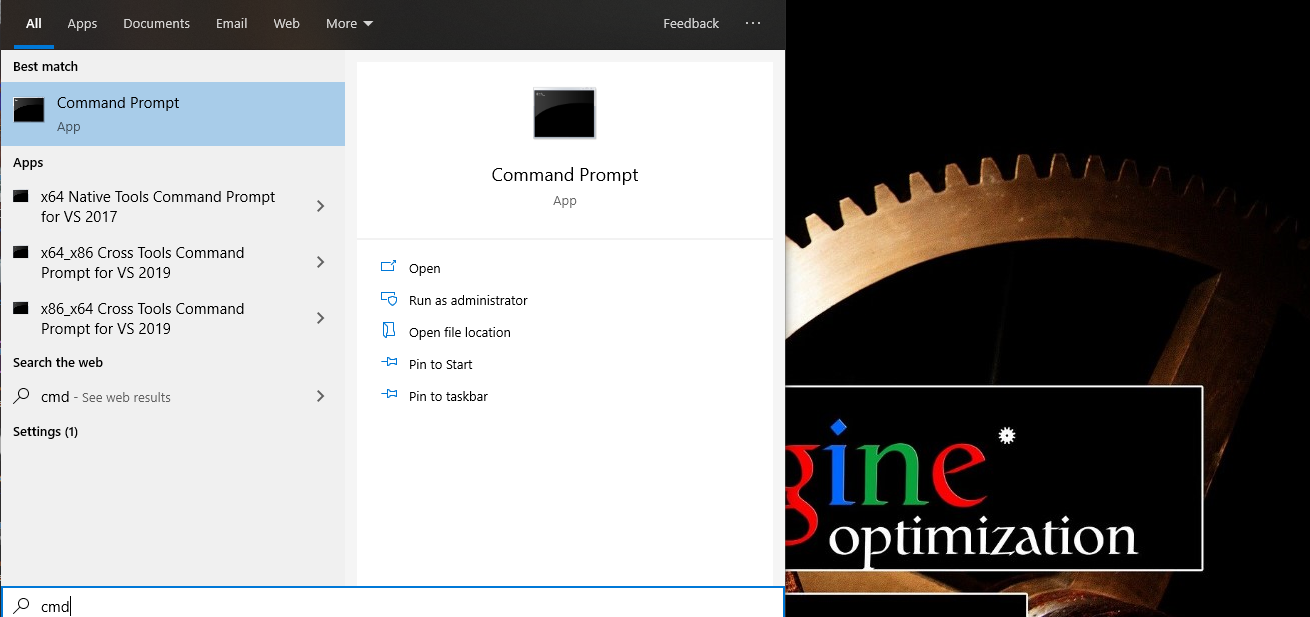The image size is (1310, 617).
Task: Choose Run as administrator
Action: click(x=468, y=300)
